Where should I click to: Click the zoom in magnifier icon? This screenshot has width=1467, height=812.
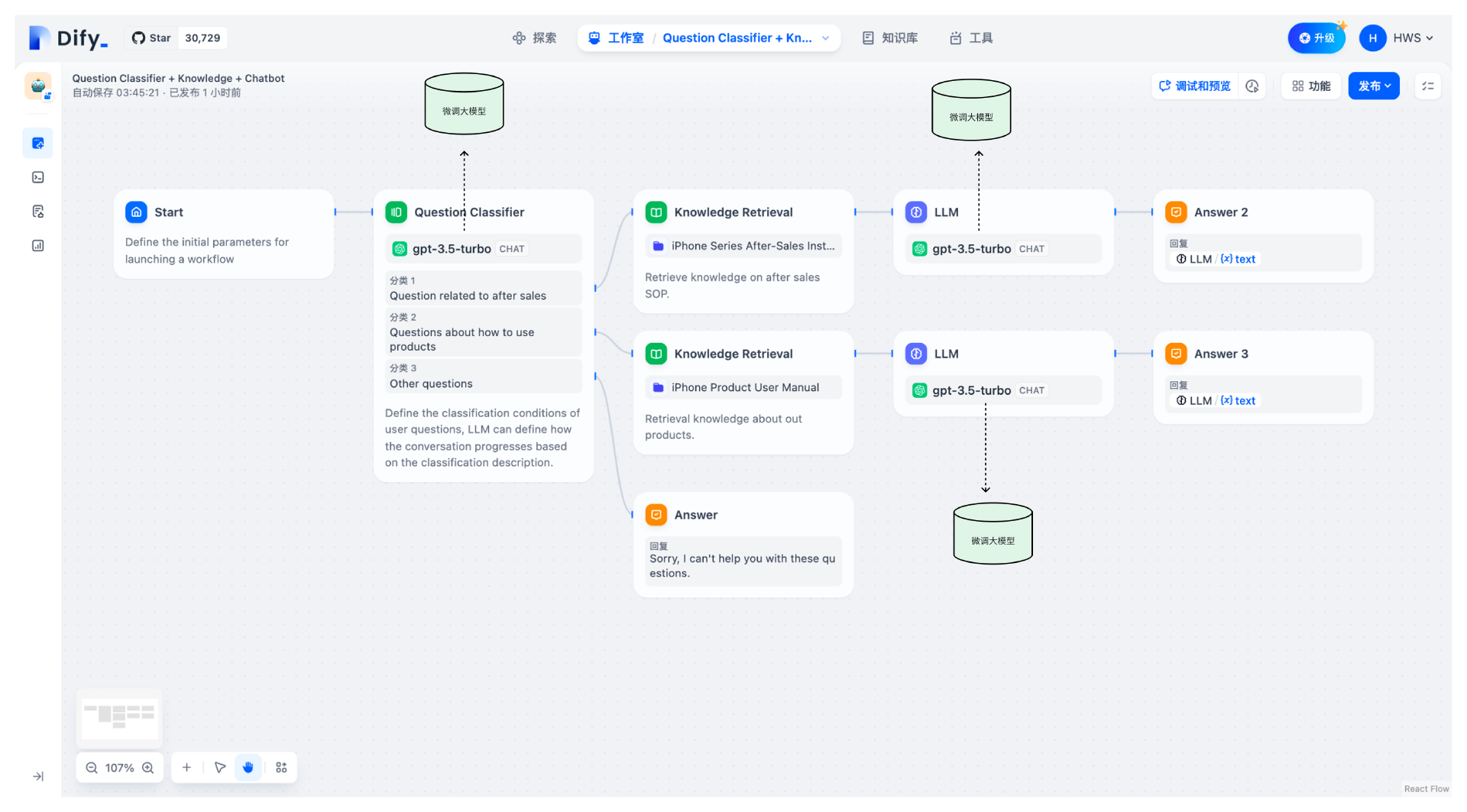click(x=148, y=768)
